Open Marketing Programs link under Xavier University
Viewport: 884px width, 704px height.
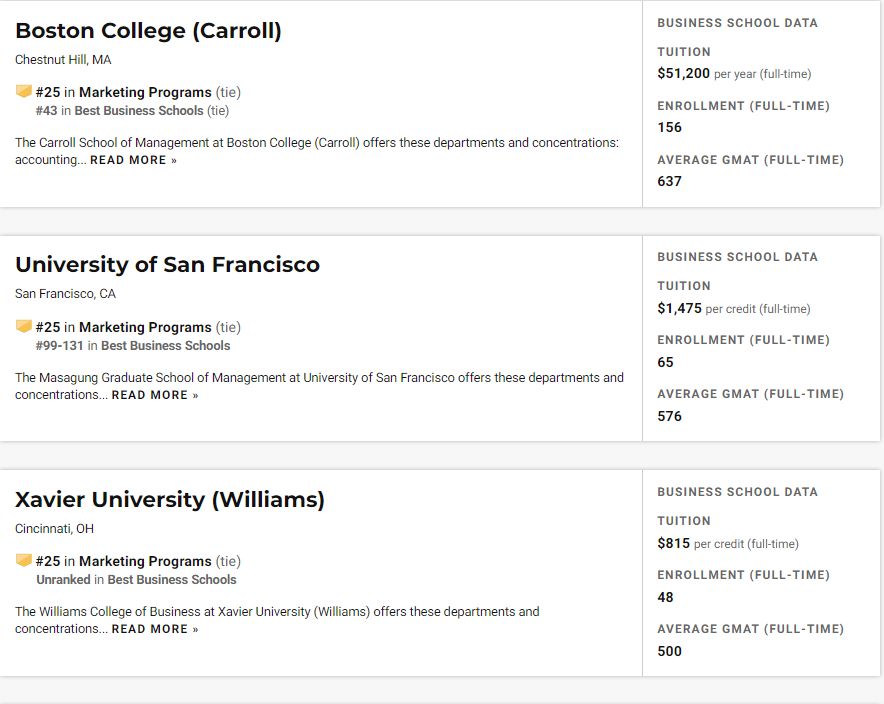coord(145,561)
